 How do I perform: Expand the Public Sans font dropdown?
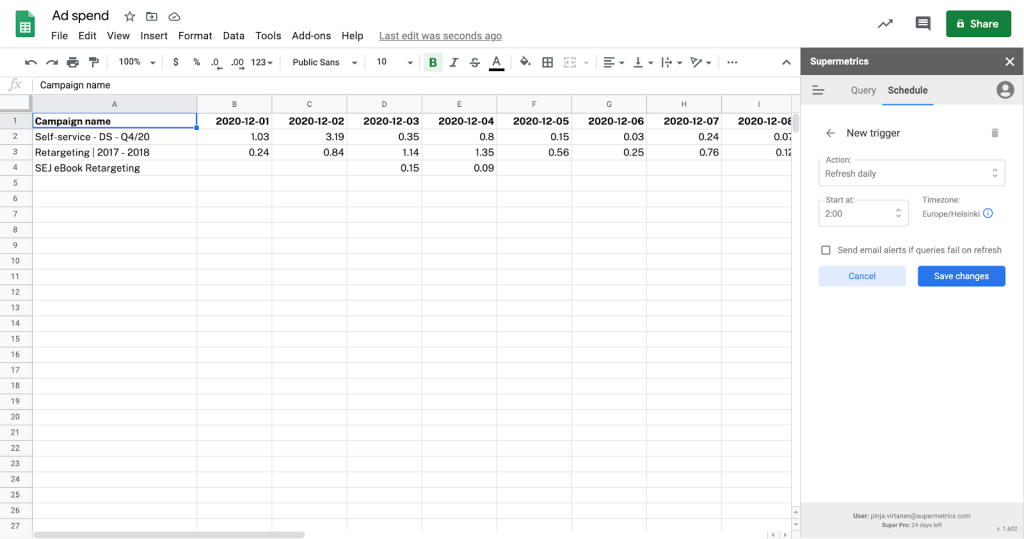325,62
